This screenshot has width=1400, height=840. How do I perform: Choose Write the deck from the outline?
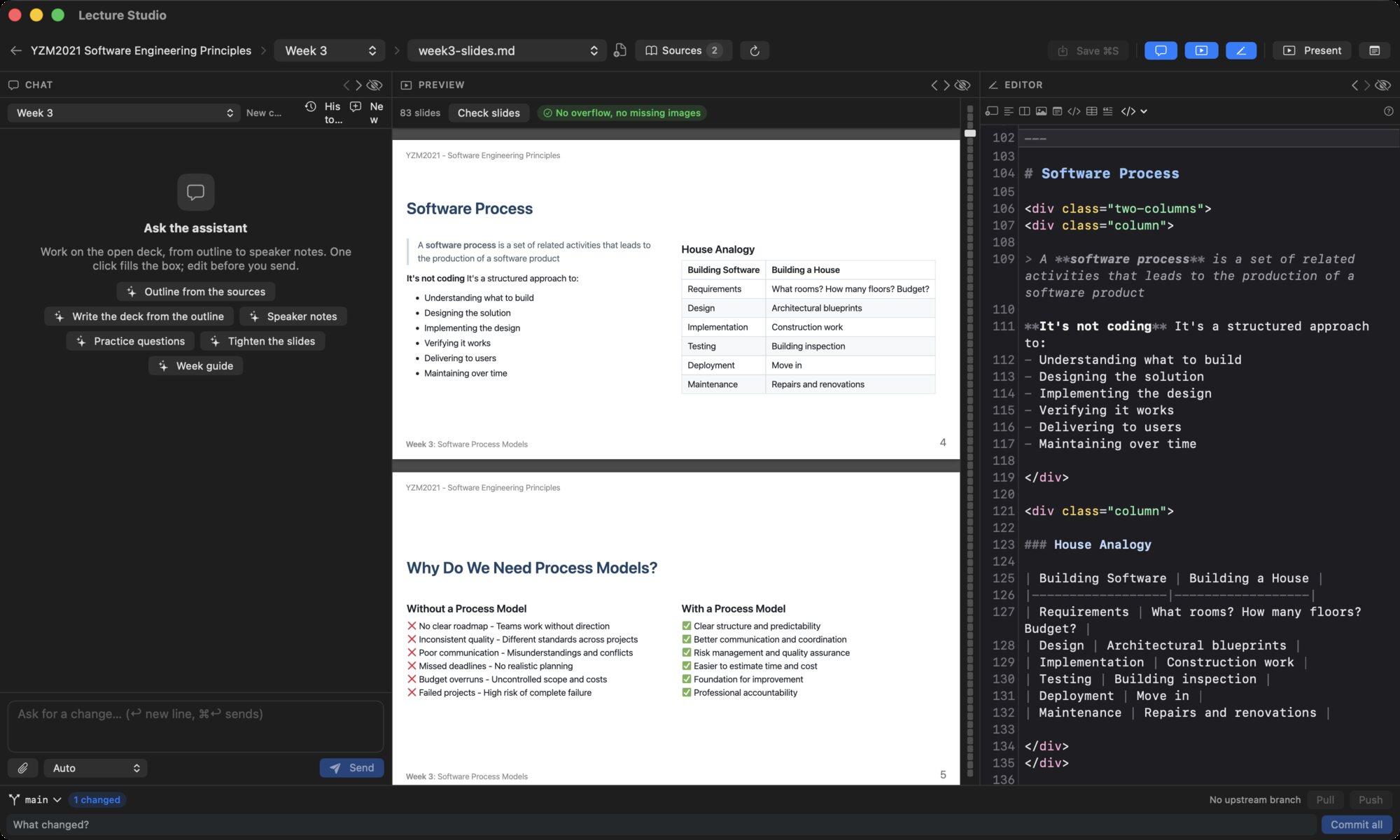(x=139, y=316)
